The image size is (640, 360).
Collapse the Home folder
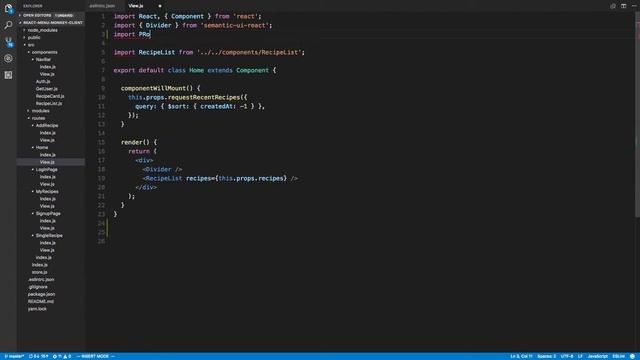click(42, 147)
